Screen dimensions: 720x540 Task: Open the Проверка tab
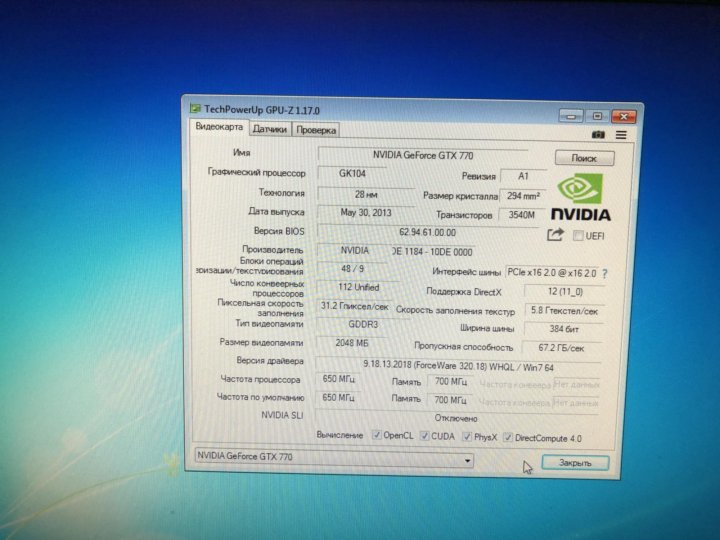(x=316, y=130)
